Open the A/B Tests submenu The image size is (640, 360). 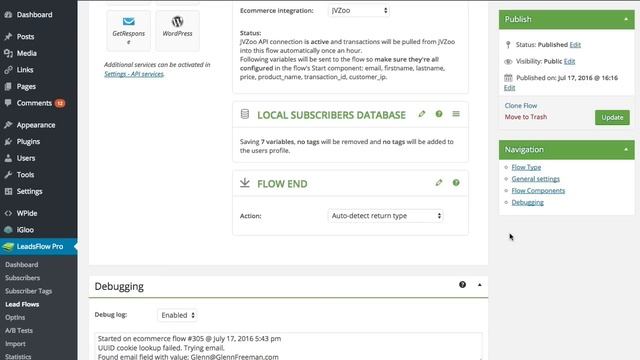point(19,331)
